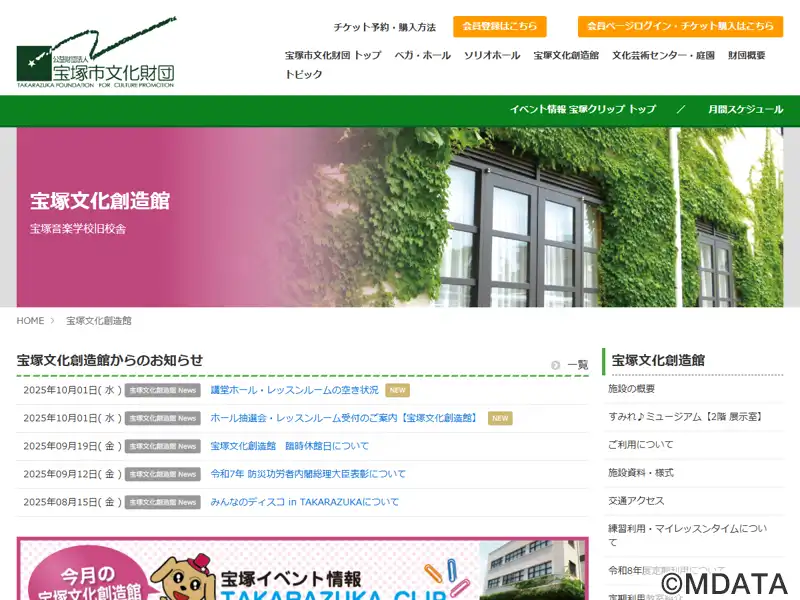Click NEW badge on ホール抽選会 news row
The image size is (800, 600).
pos(500,418)
